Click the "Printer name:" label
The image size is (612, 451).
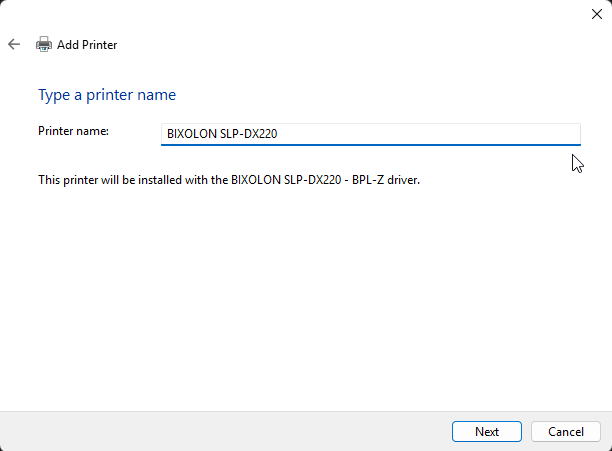tap(73, 131)
